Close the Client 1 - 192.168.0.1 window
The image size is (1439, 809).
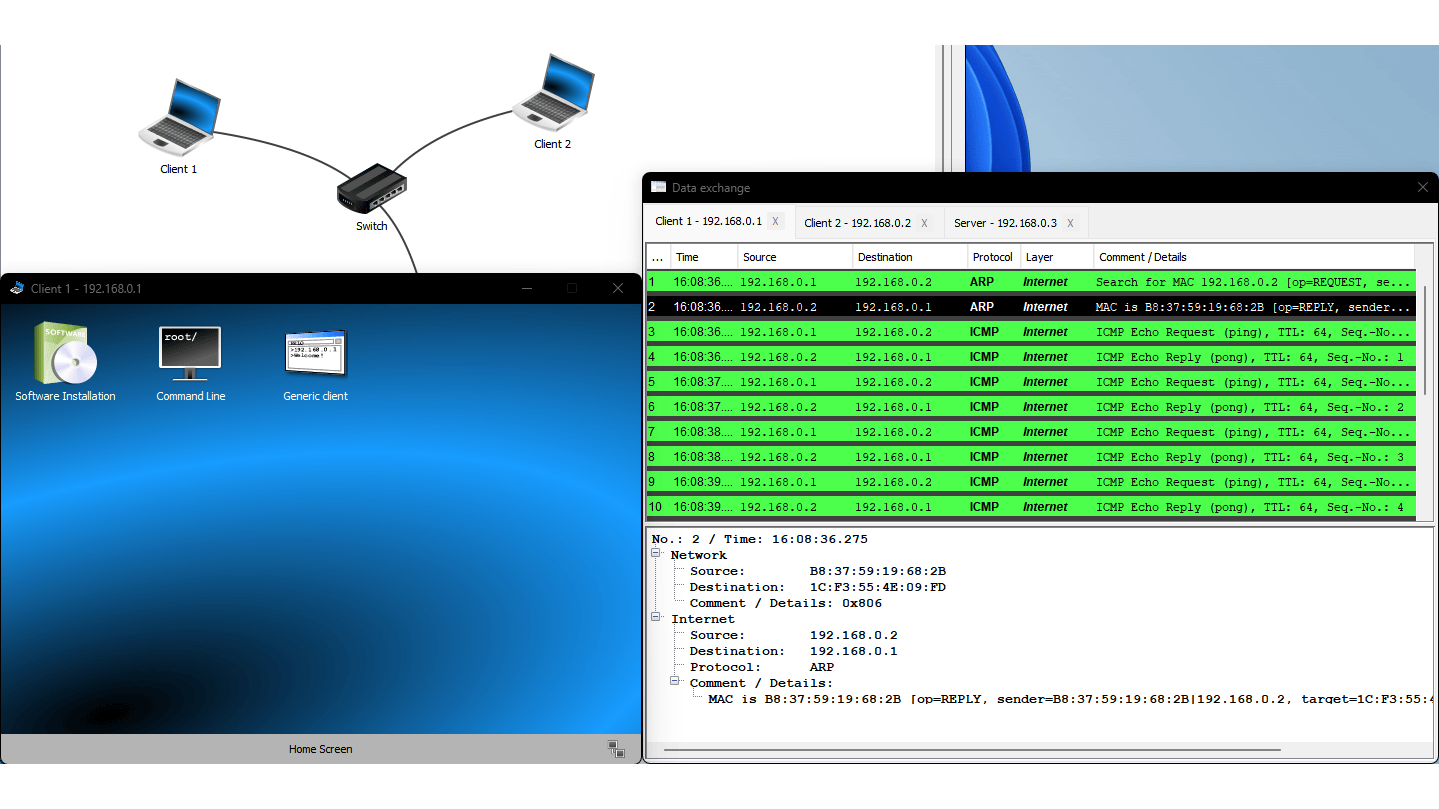click(618, 288)
